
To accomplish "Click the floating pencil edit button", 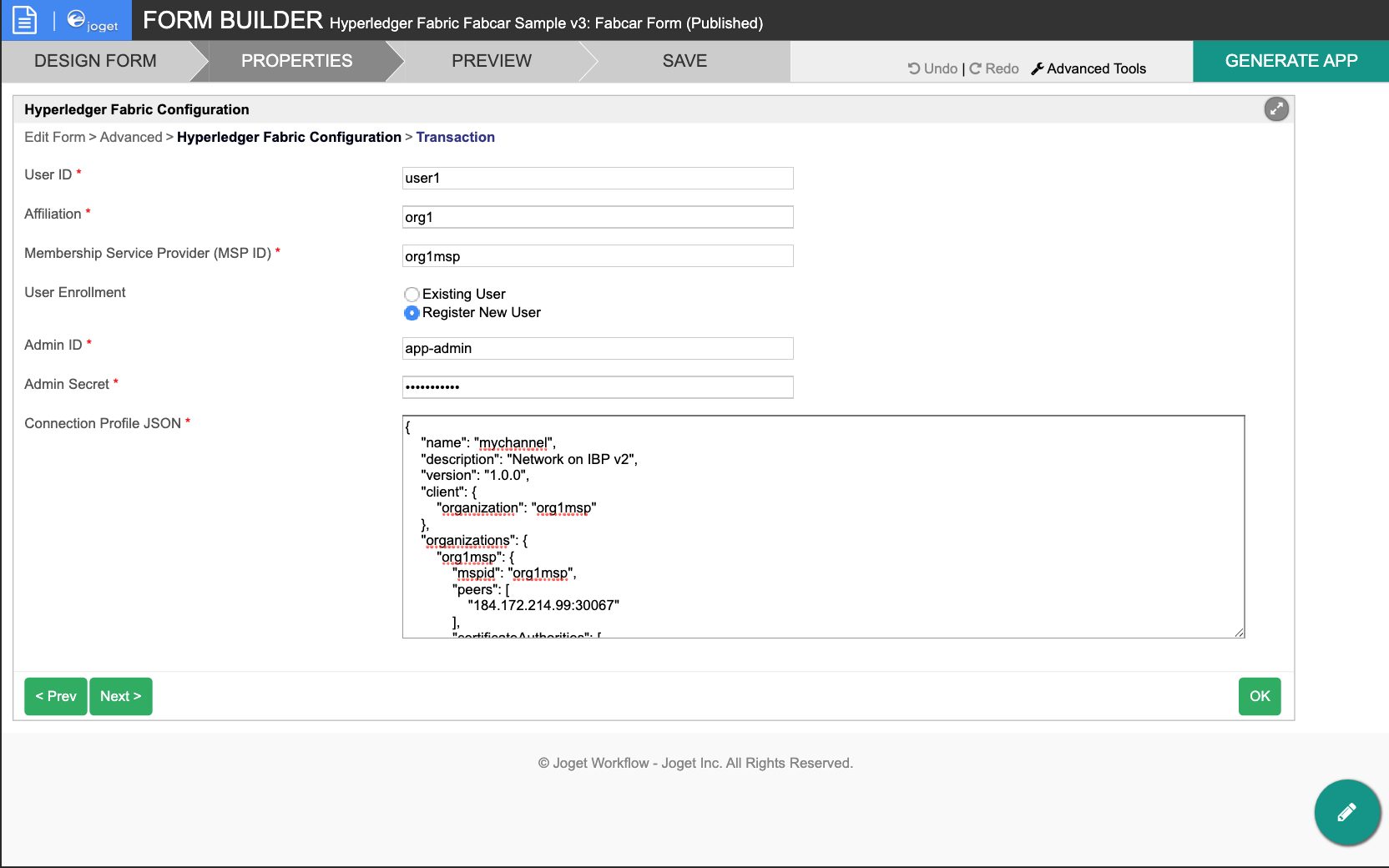I will click(1346, 812).
